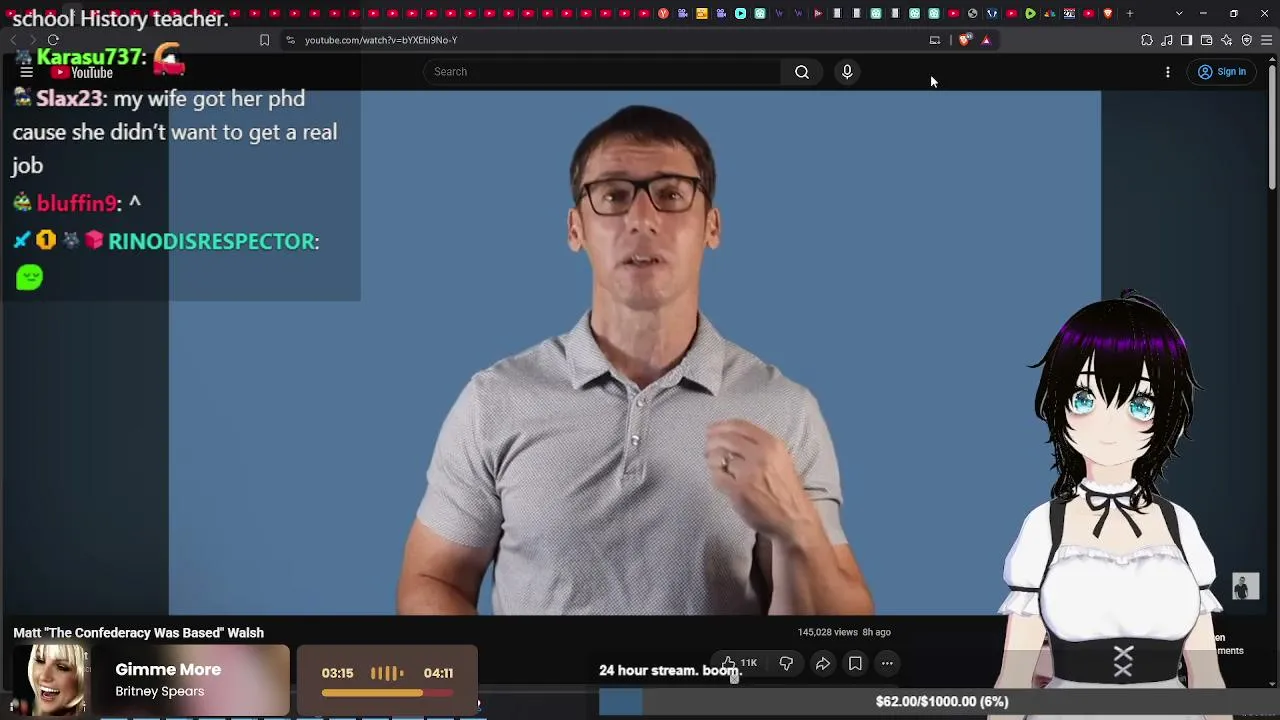Open Brave Rewards triangle icon
This screenshot has width=1280, height=720.
pyautogui.click(x=986, y=40)
